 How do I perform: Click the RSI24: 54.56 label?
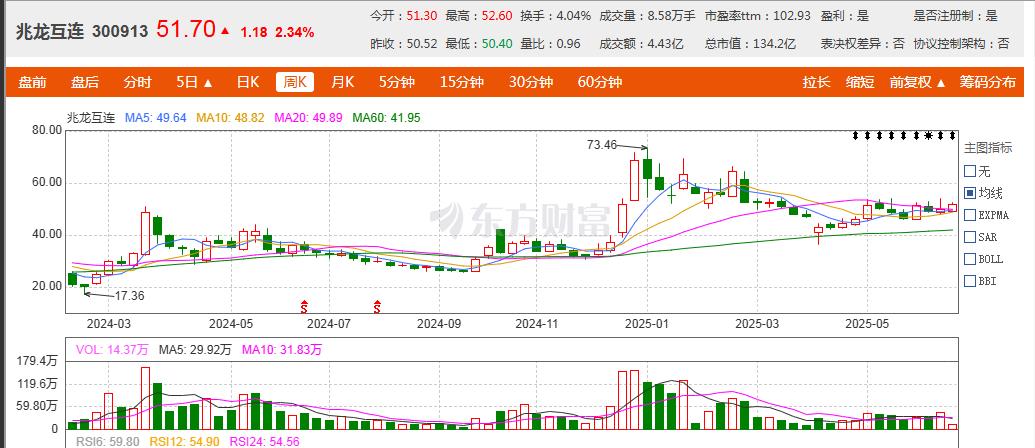pyautogui.click(x=264, y=441)
